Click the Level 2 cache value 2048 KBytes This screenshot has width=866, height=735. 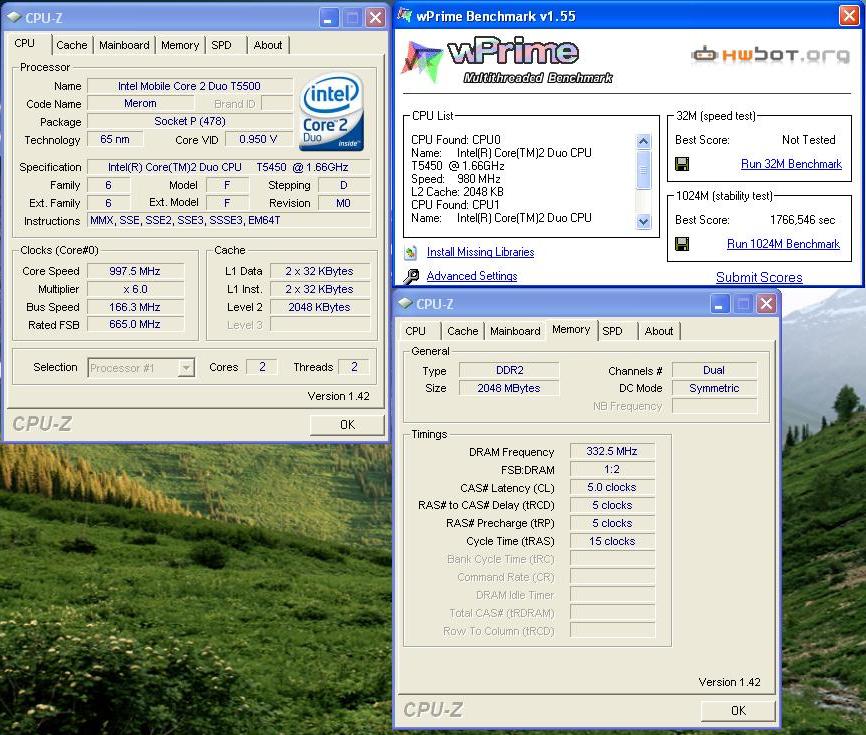coord(319,307)
